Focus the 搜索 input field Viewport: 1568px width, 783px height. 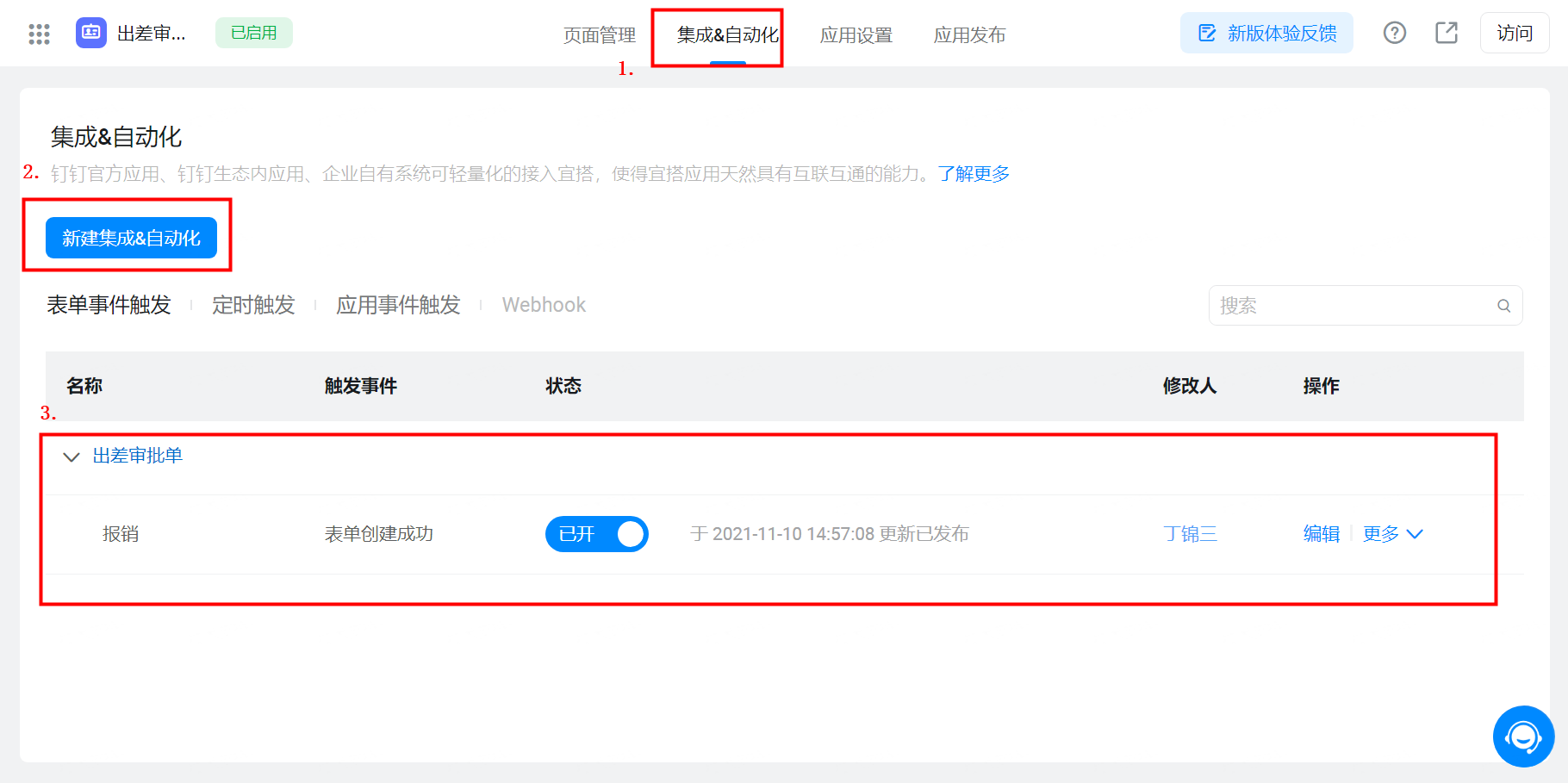click(x=1353, y=306)
